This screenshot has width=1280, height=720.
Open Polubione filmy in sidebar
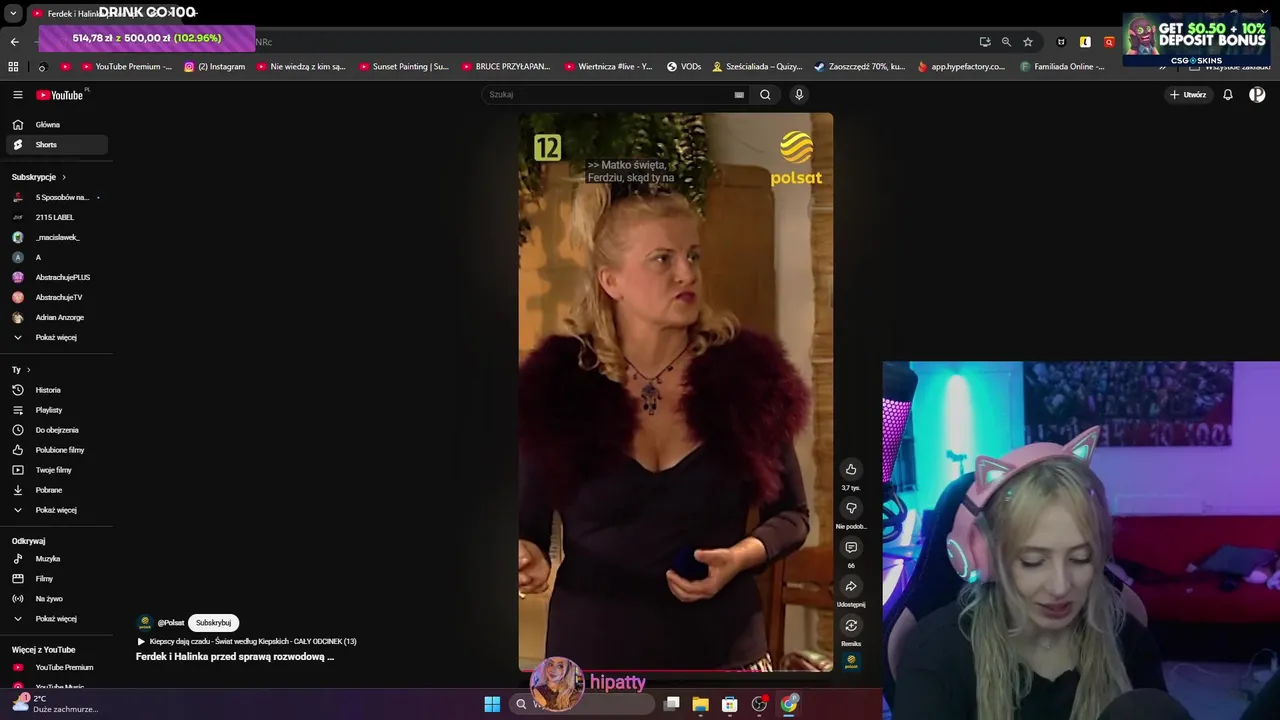pos(56,450)
